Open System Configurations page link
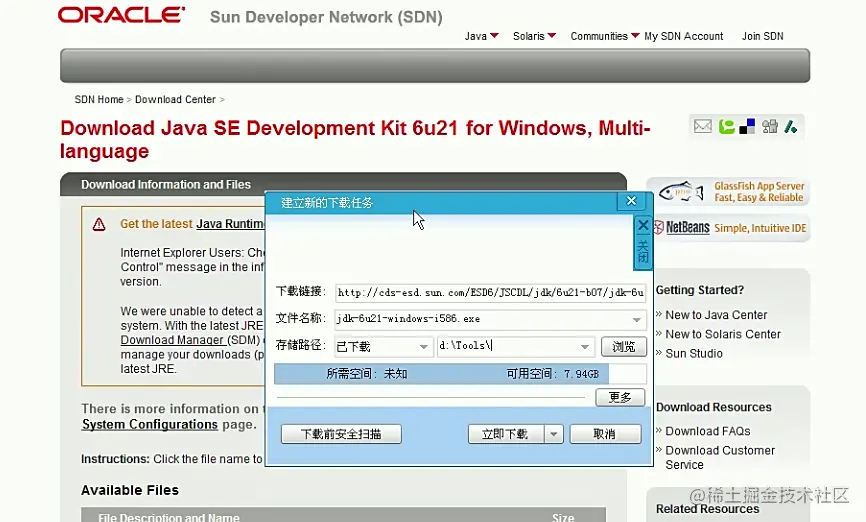 (150, 424)
